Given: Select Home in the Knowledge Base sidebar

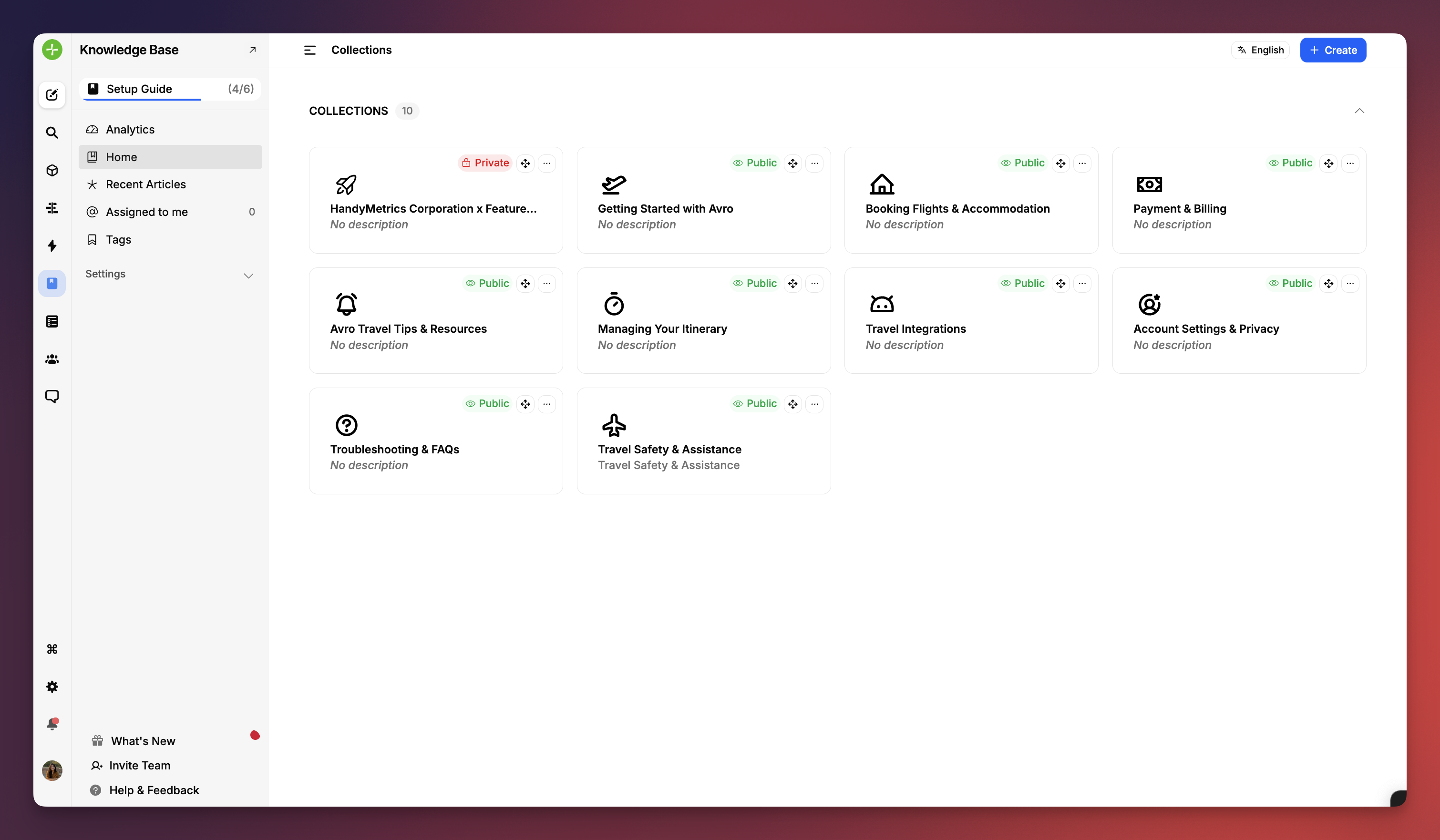Looking at the screenshot, I should tap(121, 156).
